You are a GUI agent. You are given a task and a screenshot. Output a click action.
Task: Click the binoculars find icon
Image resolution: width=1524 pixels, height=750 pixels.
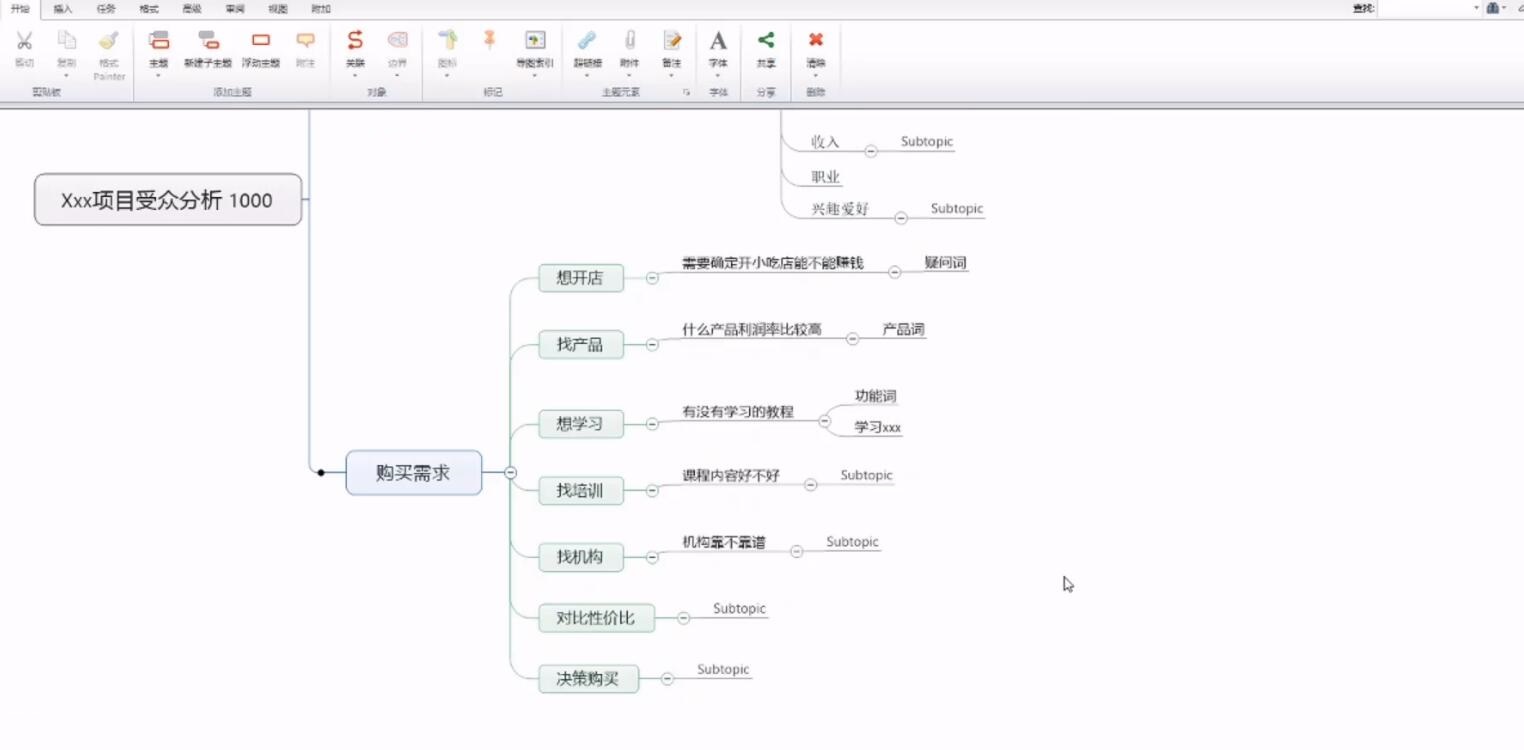pyautogui.click(x=1492, y=8)
